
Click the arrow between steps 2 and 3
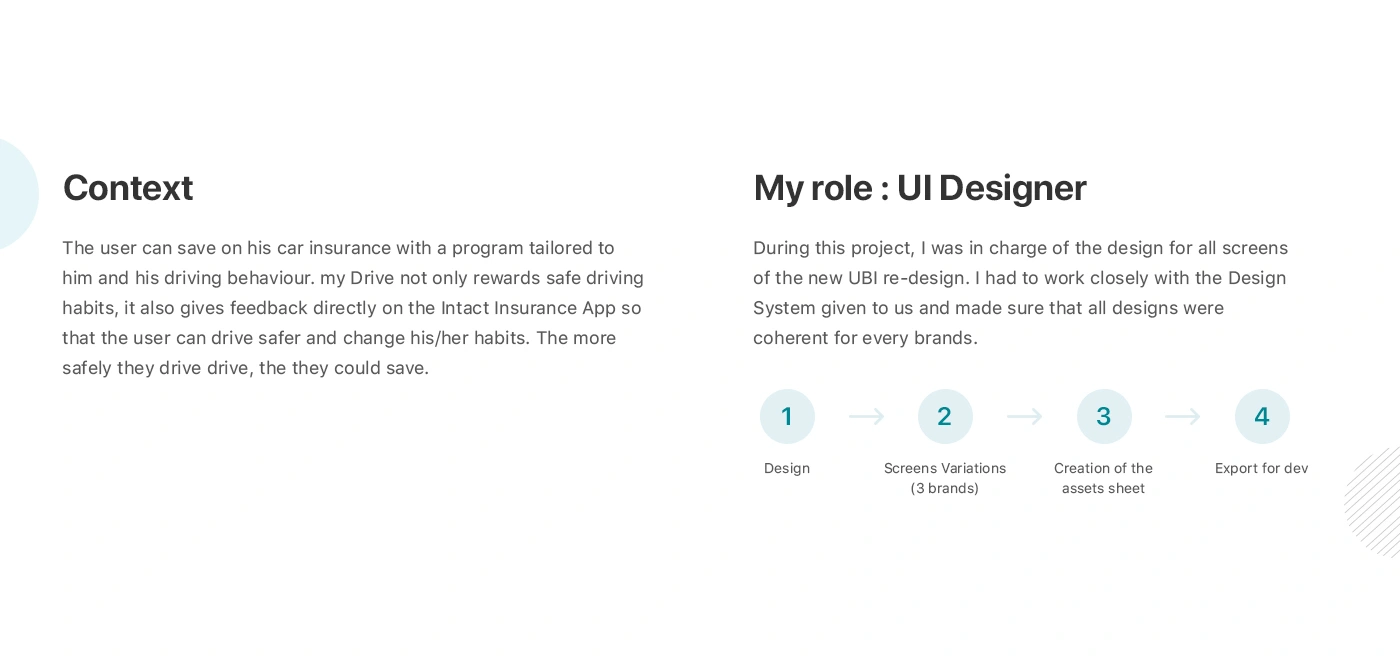[x=1024, y=417]
